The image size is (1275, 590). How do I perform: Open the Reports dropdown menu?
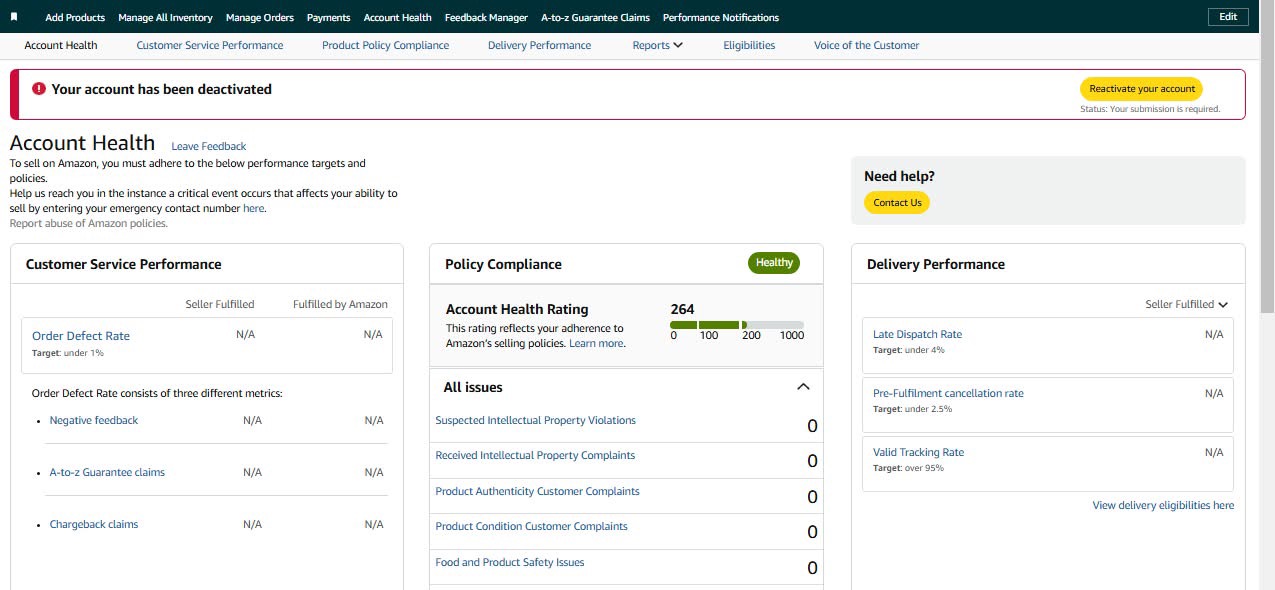tap(658, 45)
